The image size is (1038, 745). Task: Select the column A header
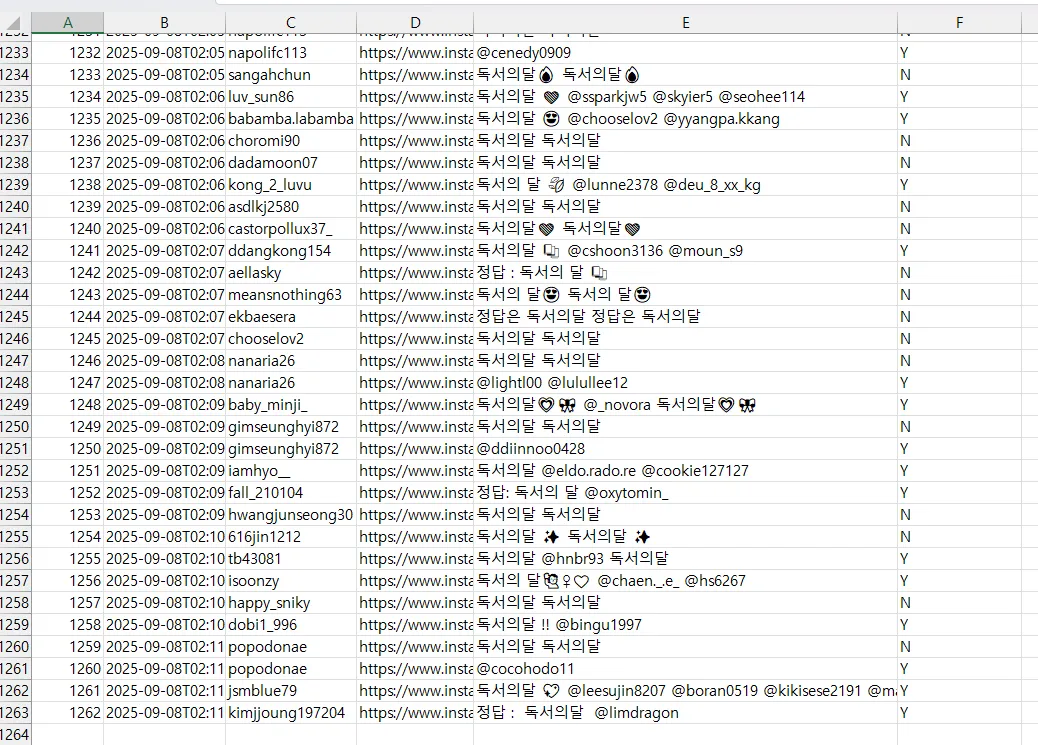pyautogui.click(x=67, y=23)
